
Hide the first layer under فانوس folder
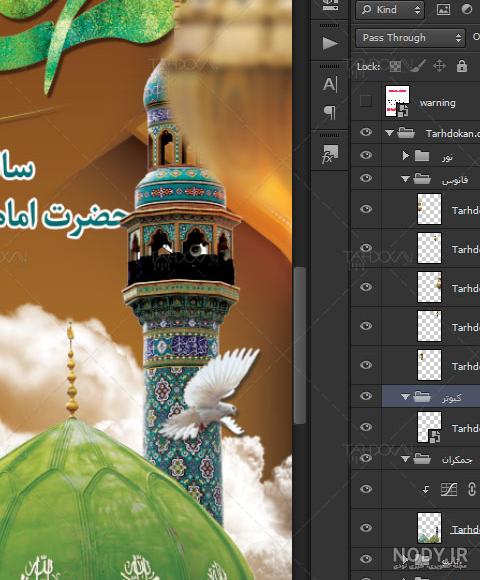pyautogui.click(x=366, y=209)
